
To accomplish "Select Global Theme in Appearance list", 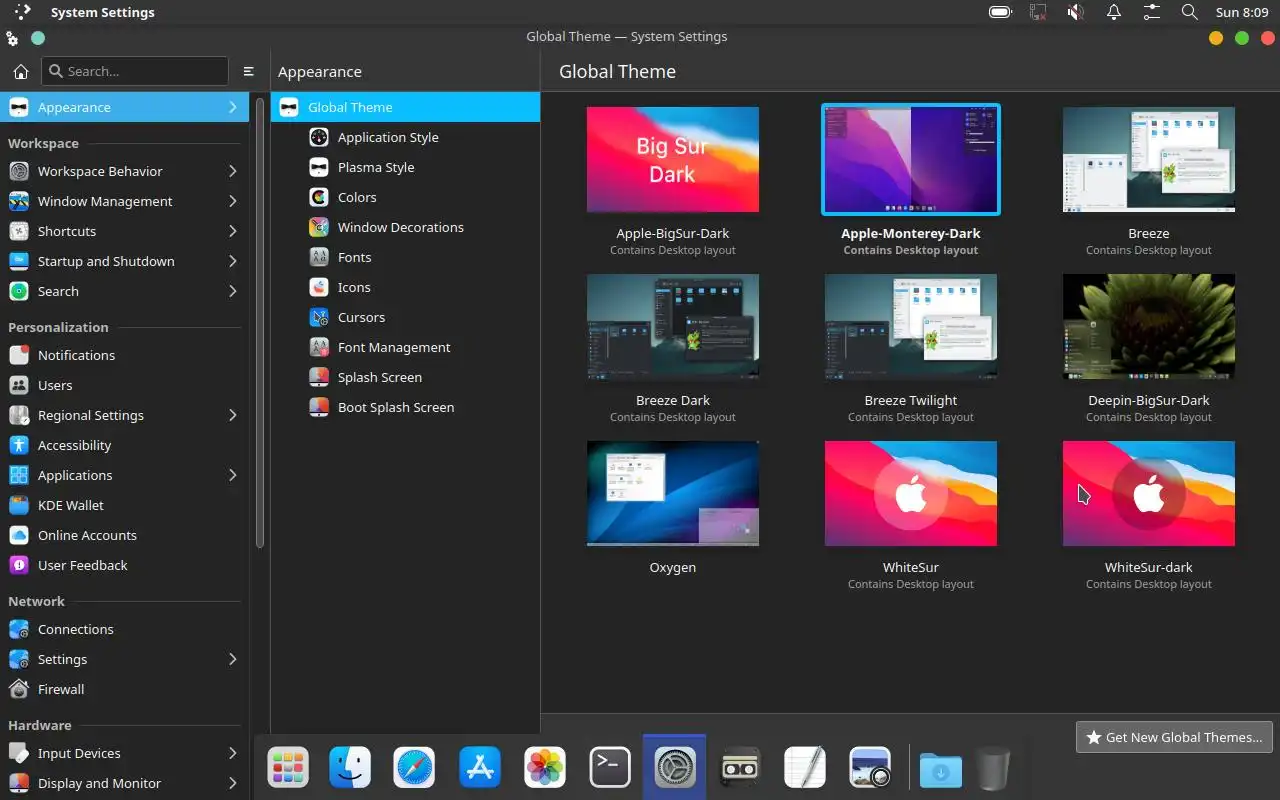I will click(405, 107).
